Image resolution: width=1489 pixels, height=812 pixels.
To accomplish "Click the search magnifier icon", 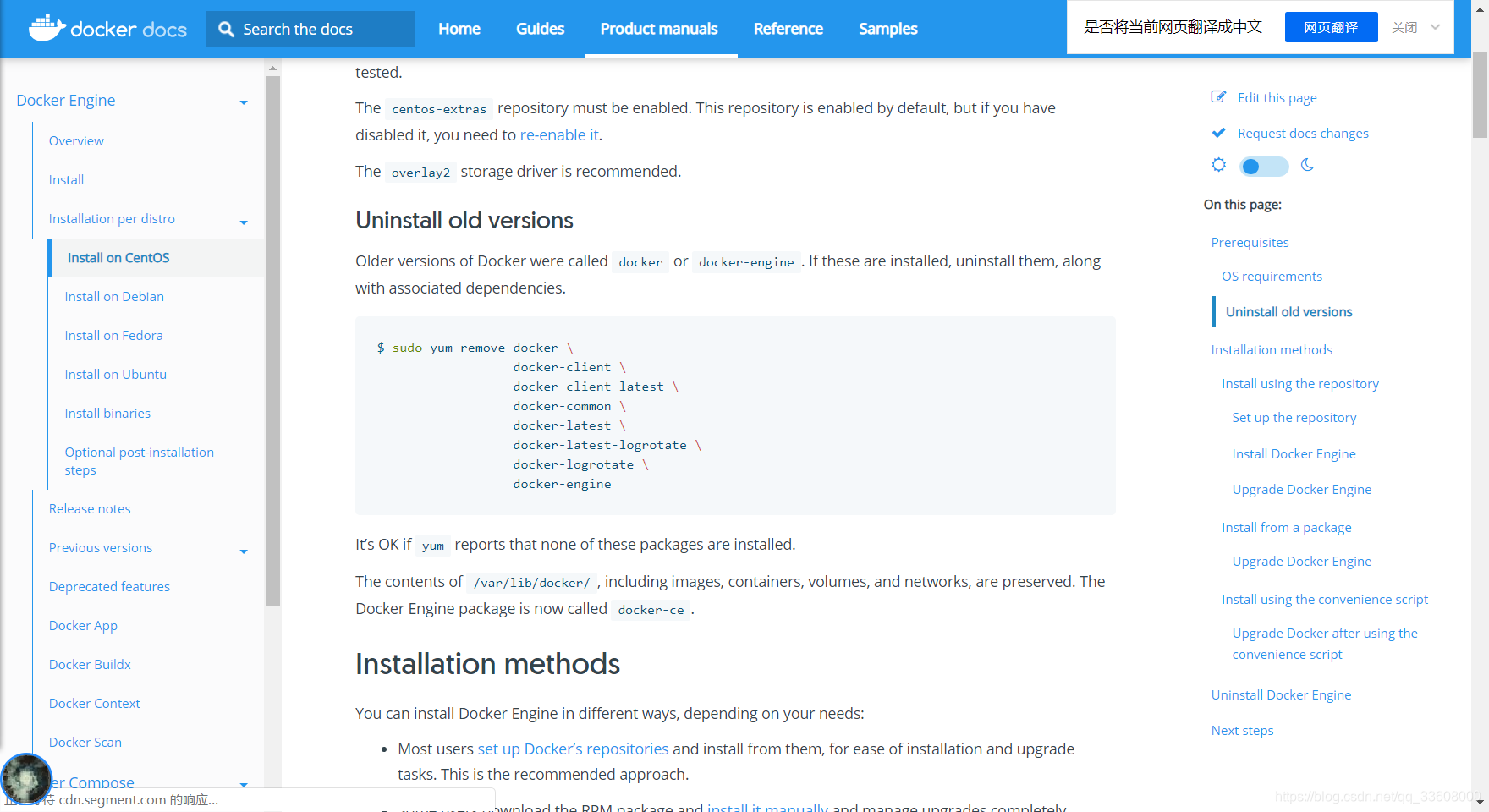I will click(226, 29).
